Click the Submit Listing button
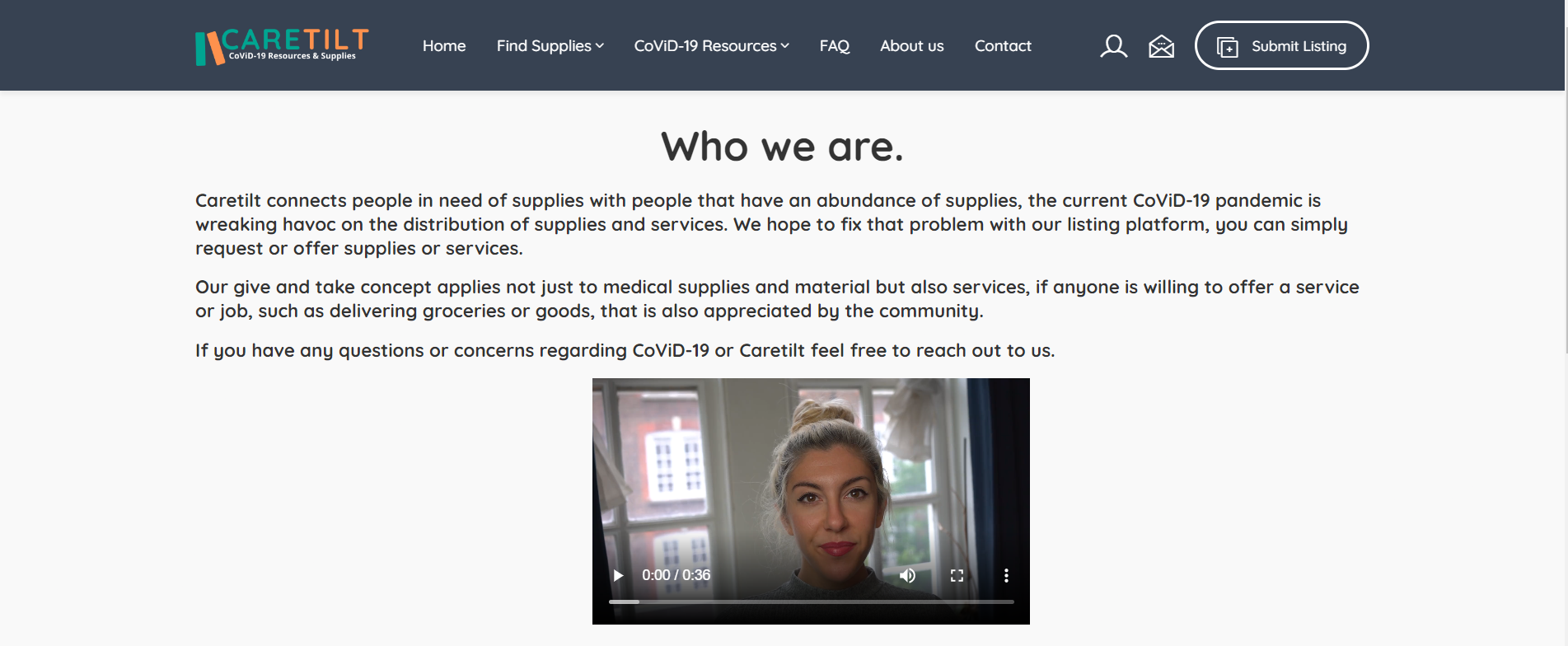Screen dimensions: 1568x646 (1281, 45)
